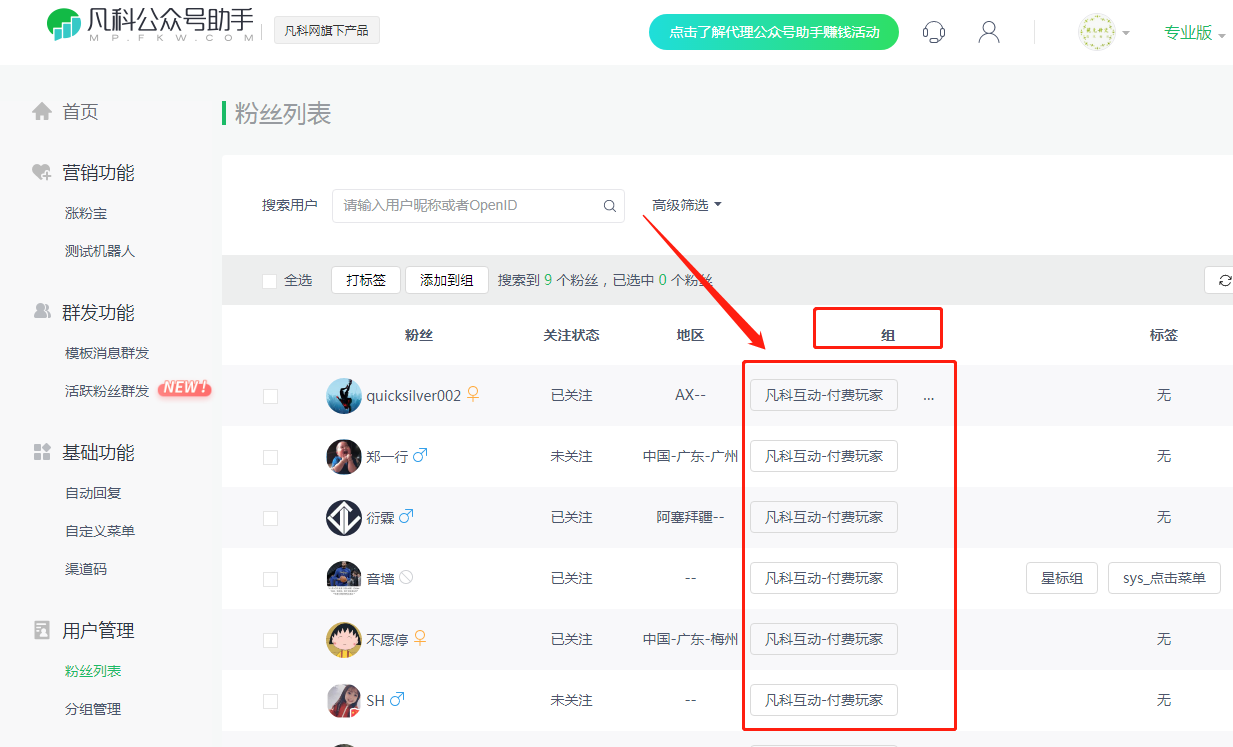
Task: Click the search magnifier icon
Action: point(609,206)
